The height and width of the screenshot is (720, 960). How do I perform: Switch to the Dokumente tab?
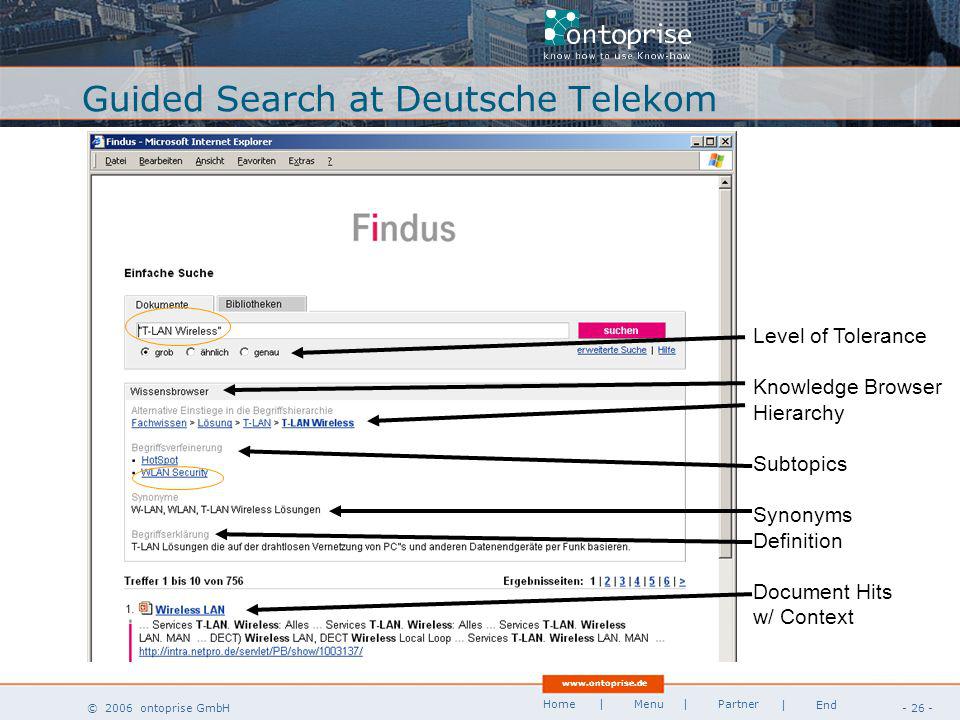click(x=168, y=304)
